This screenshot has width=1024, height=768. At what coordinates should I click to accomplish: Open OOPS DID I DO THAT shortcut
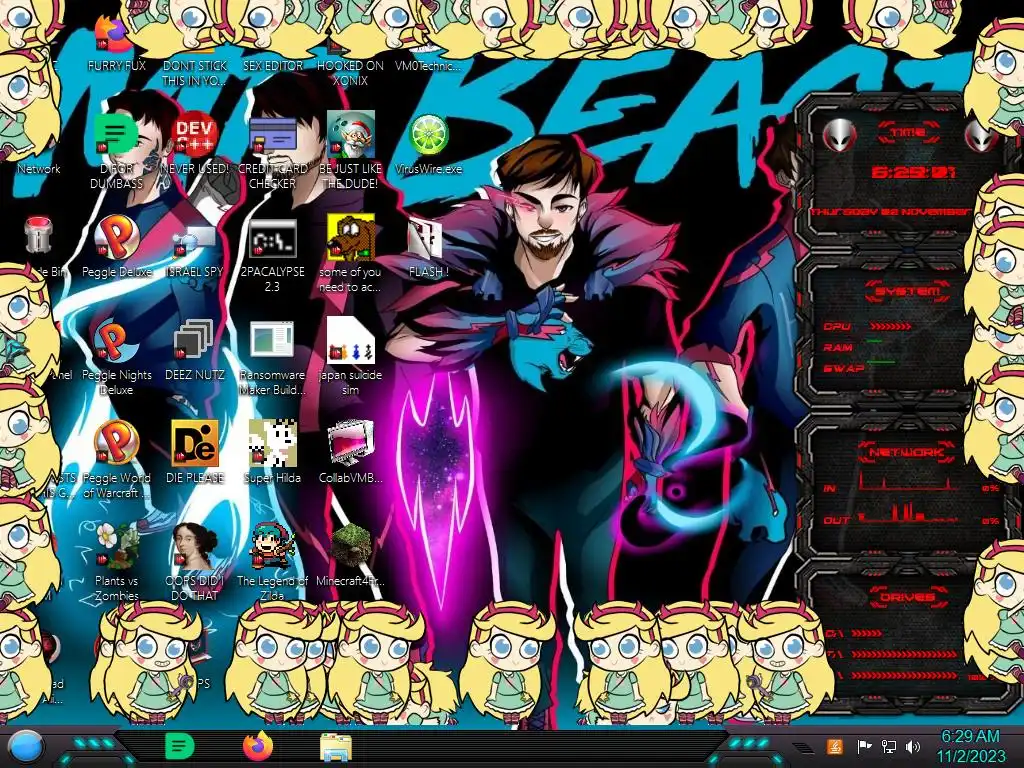(195, 562)
